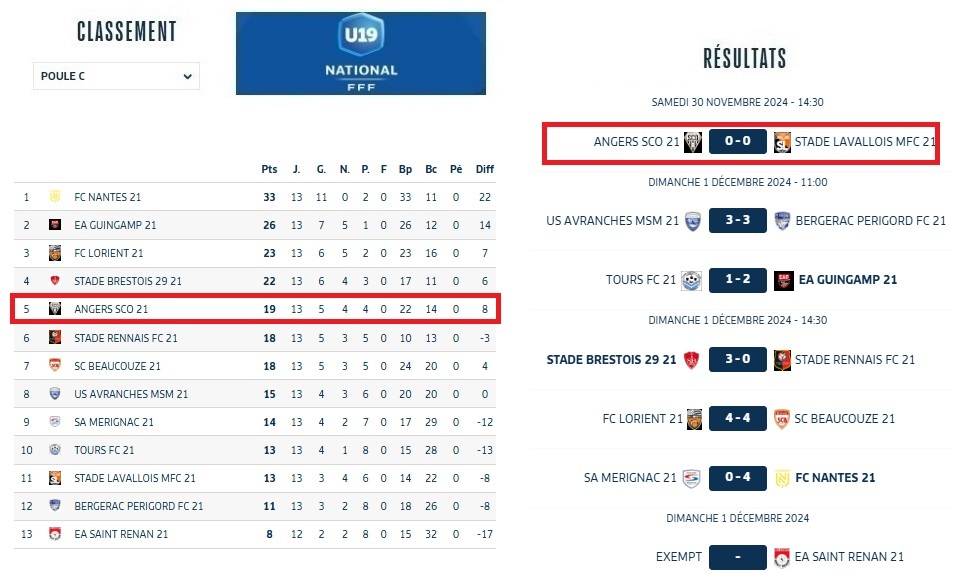Click SC Beaucouze crest in results list
The height and width of the screenshot is (575, 953).
[782, 419]
